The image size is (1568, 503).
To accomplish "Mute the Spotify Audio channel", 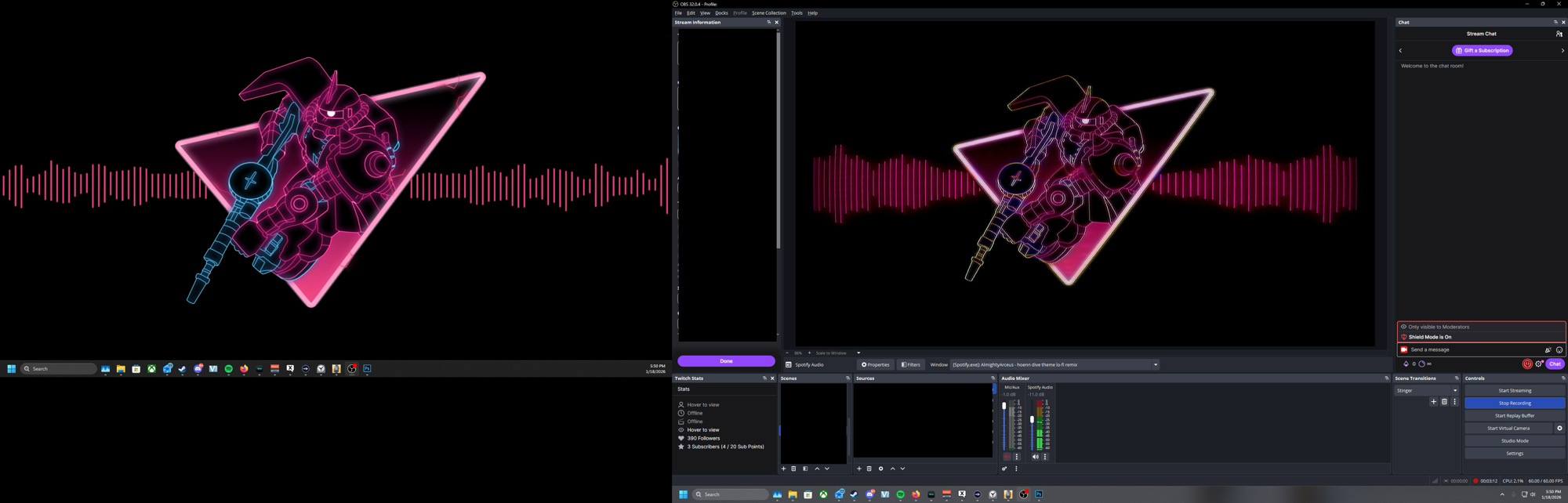I will pos(1035,457).
